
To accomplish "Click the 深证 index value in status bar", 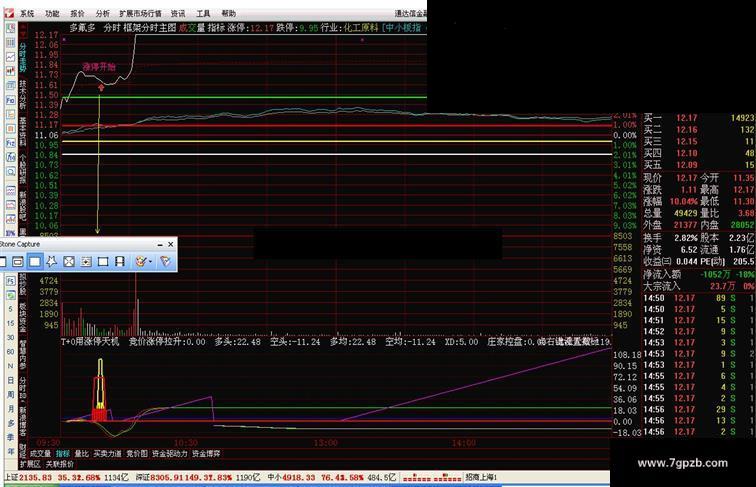I will pos(166,477).
